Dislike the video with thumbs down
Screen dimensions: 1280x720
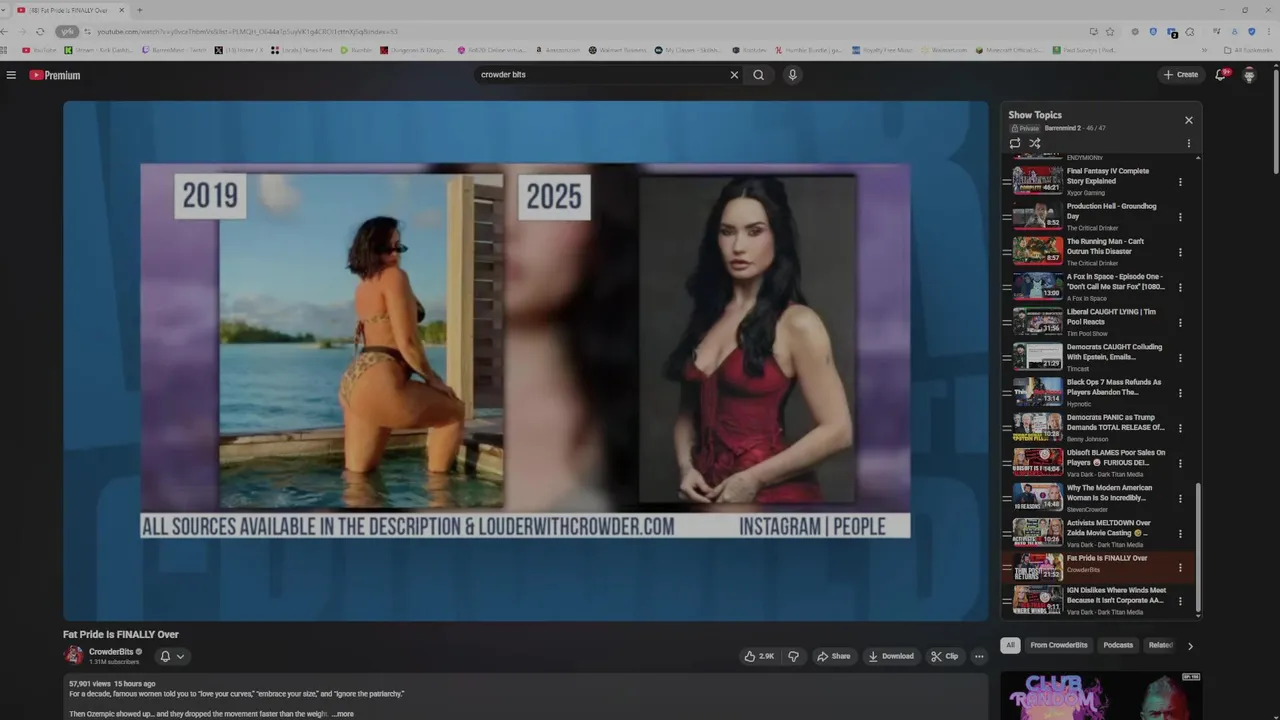coord(794,656)
